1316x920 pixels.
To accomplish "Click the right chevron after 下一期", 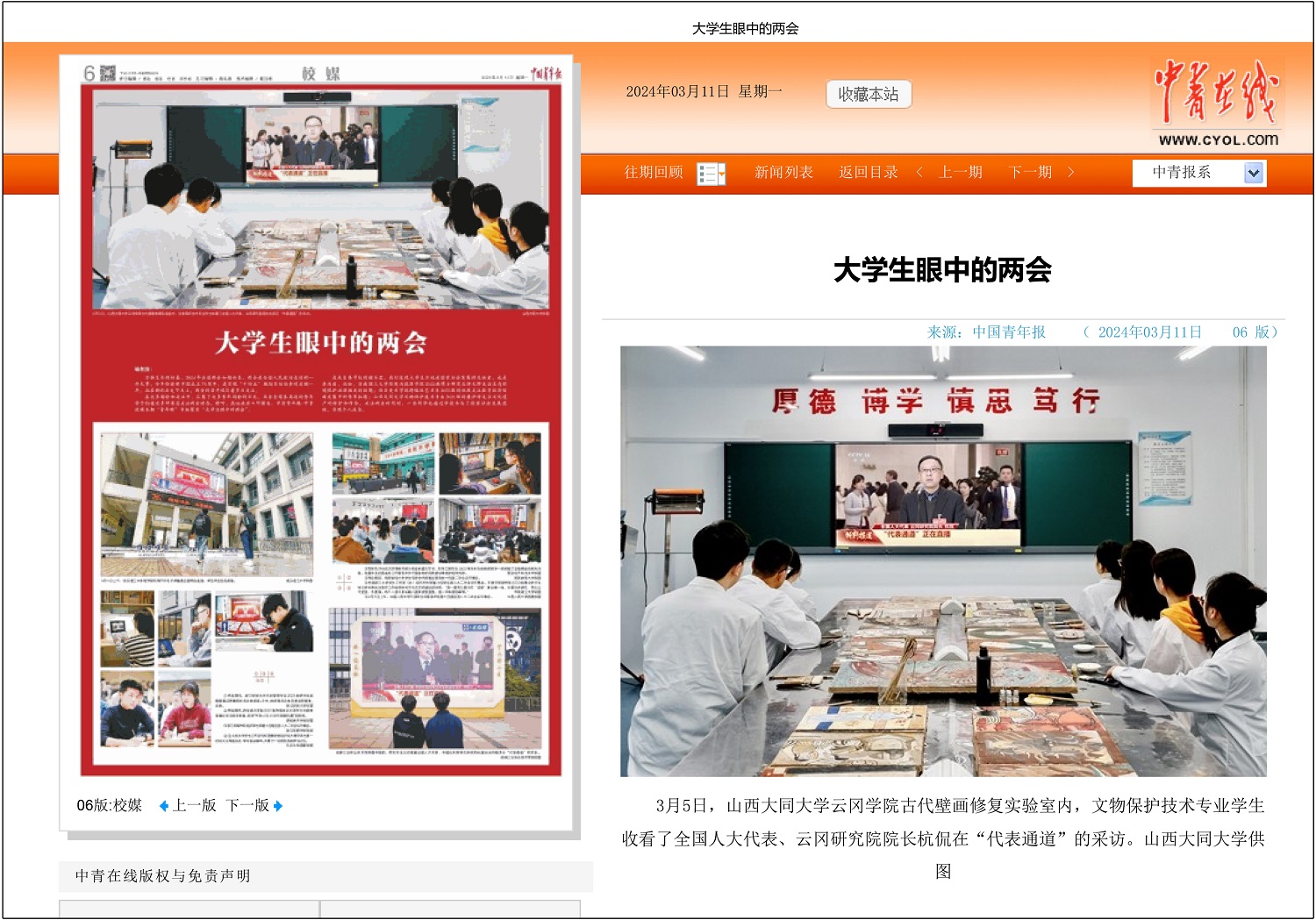I will coord(1070,173).
